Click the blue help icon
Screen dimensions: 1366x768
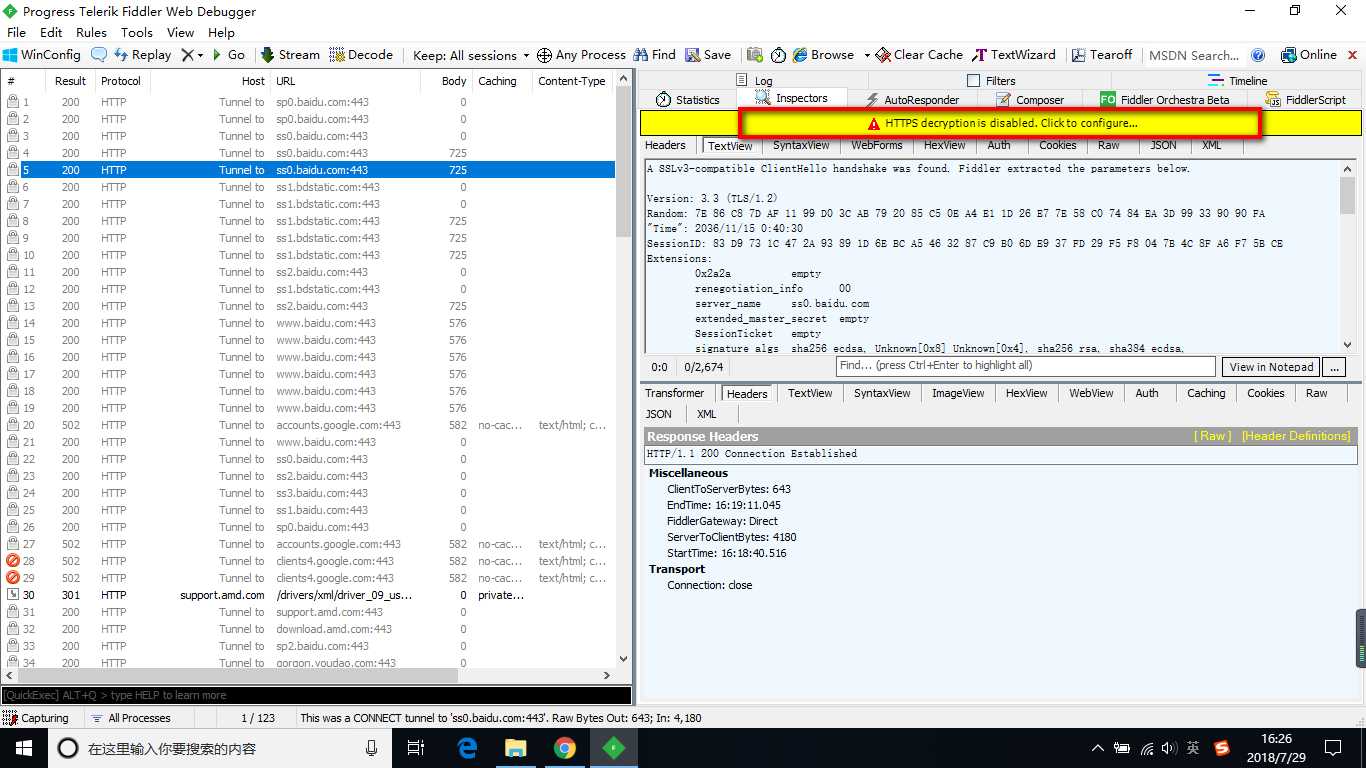(1258, 55)
